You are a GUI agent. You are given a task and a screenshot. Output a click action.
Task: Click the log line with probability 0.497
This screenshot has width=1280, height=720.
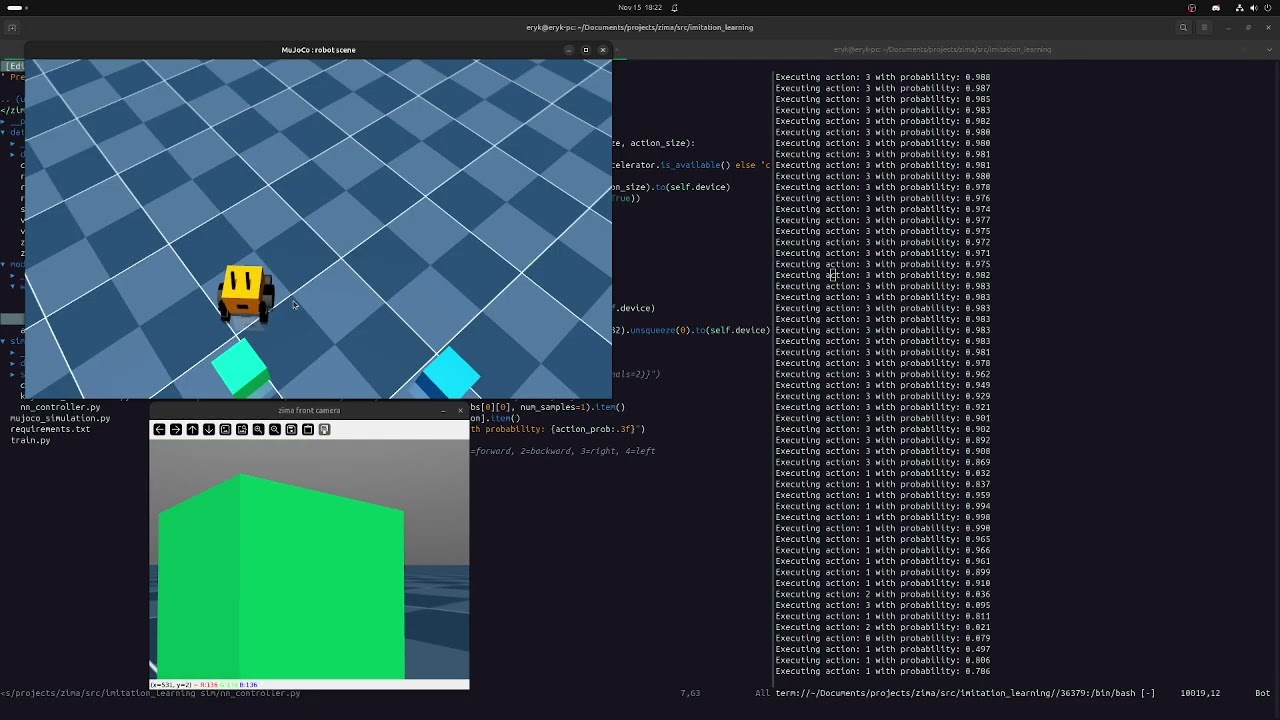(882, 649)
